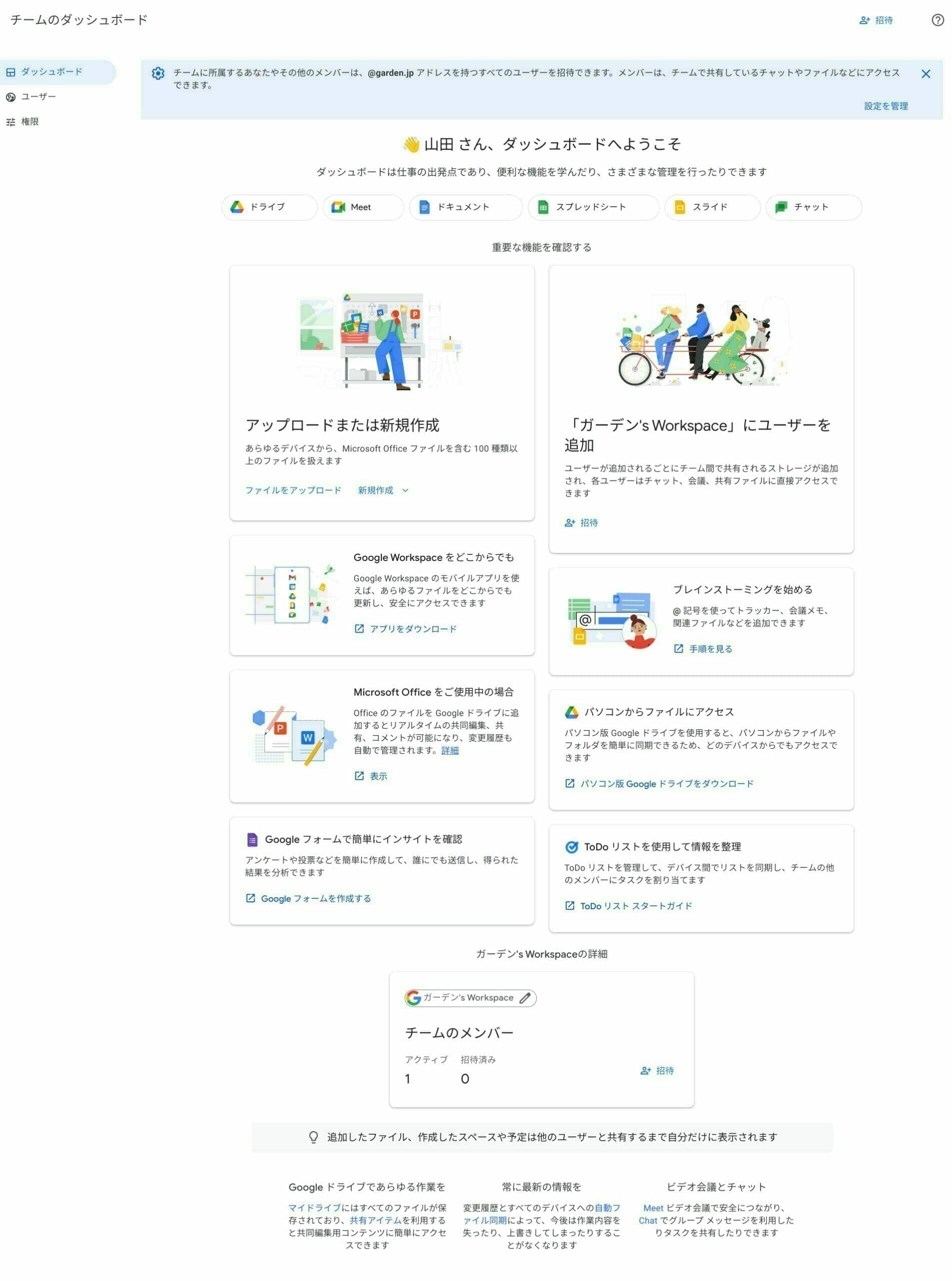Open the help icon at top right
The height and width of the screenshot is (1281, 952).
[x=937, y=20]
